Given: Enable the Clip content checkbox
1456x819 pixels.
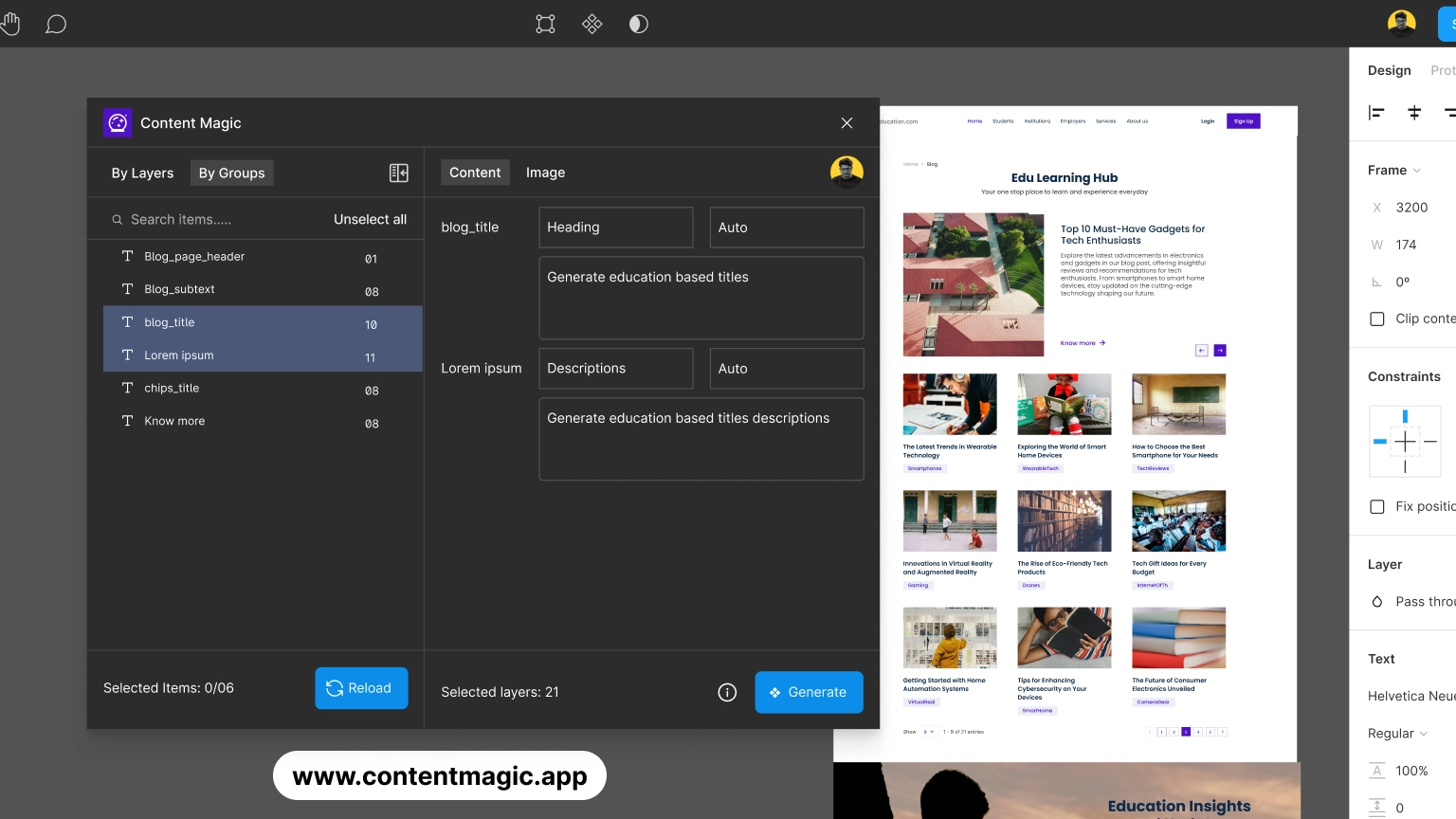Looking at the screenshot, I should pyautogui.click(x=1377, y=318).
